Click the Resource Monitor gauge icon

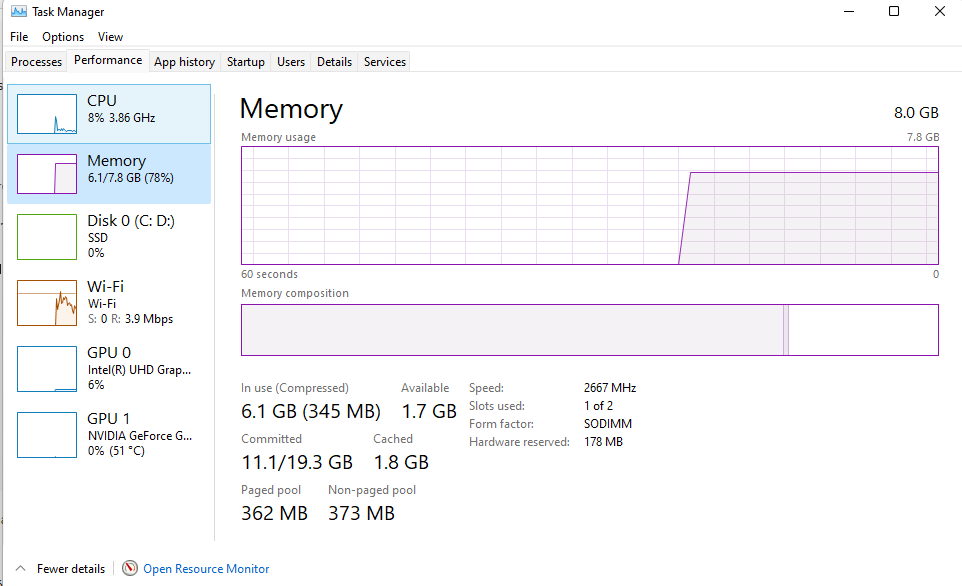pyautogui.click(x=130, y=568)
